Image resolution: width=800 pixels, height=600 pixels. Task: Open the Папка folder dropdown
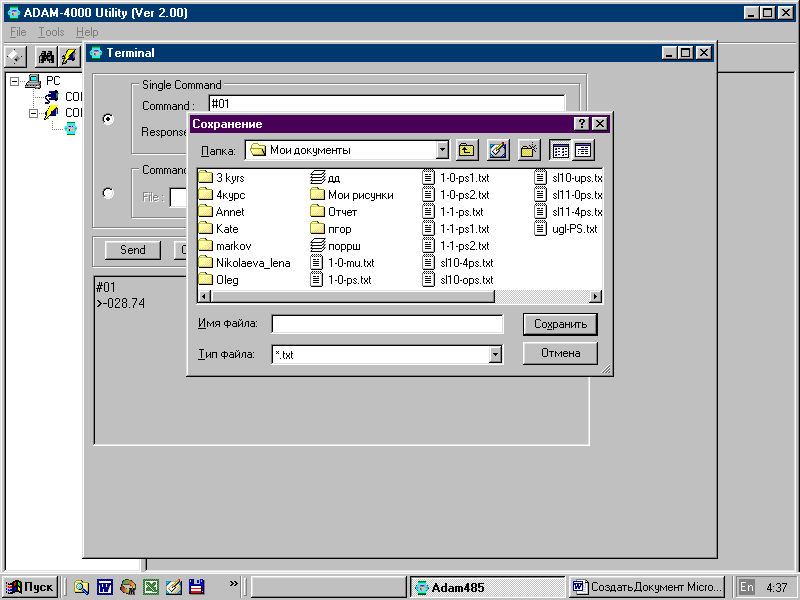(442, 150)
